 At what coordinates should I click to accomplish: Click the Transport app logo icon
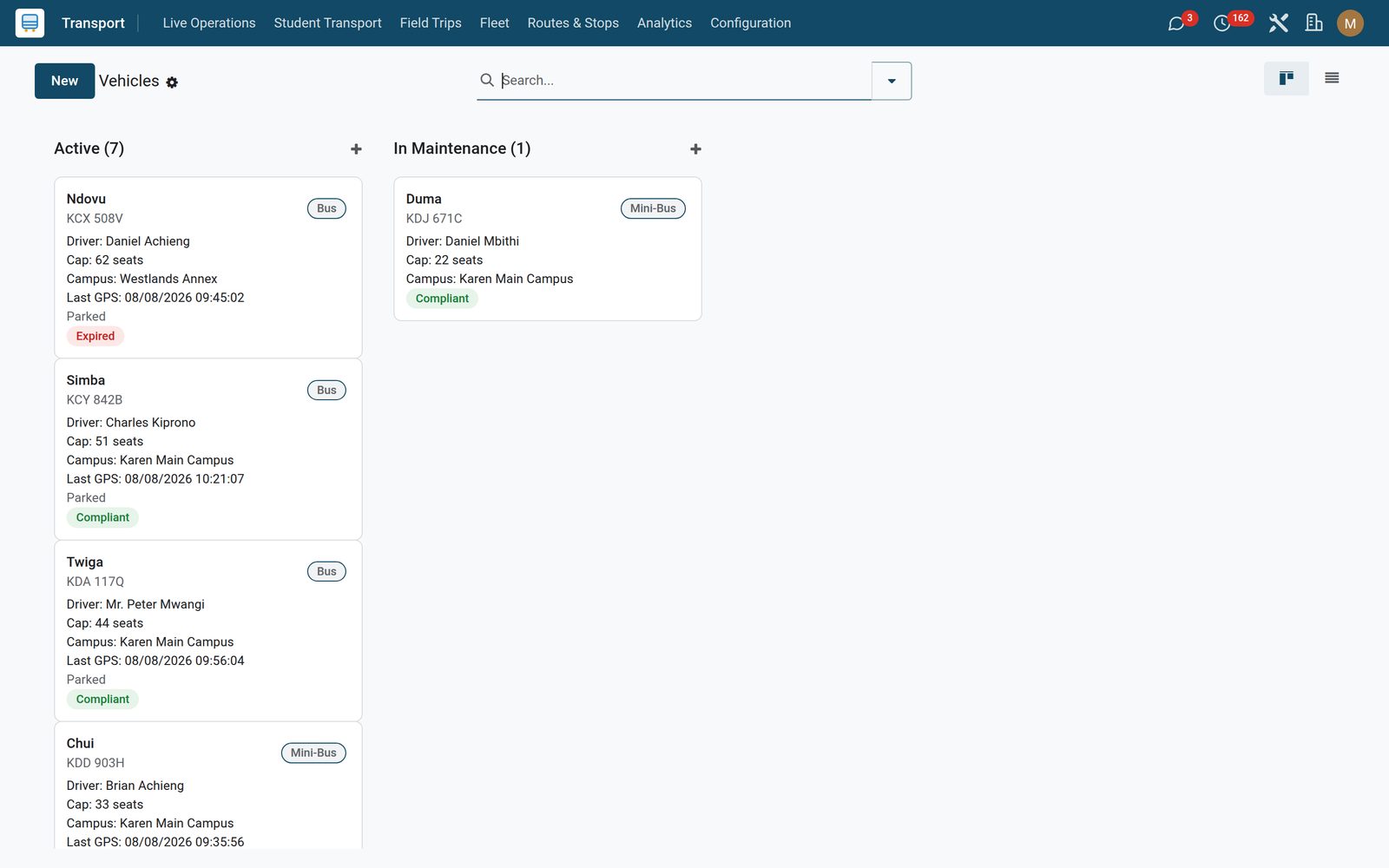coord(30,23)
